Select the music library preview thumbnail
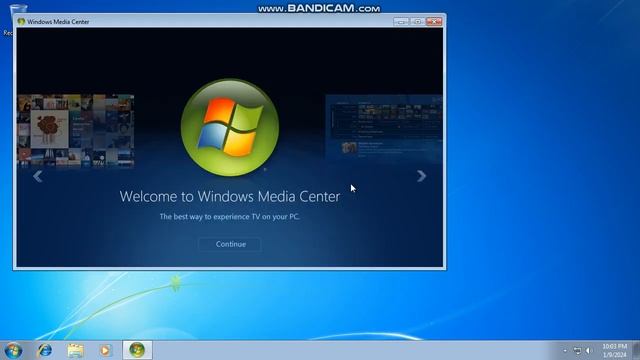This screenshot has height=360, width=640. [76, 131]
